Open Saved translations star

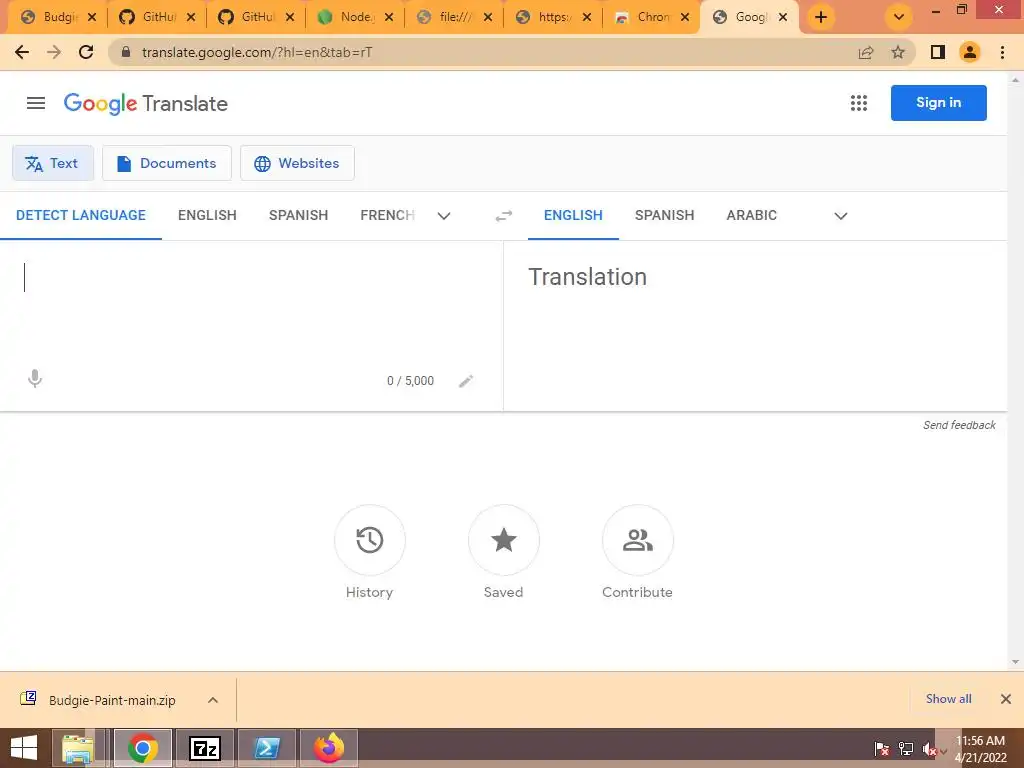(x=504, y=540)
